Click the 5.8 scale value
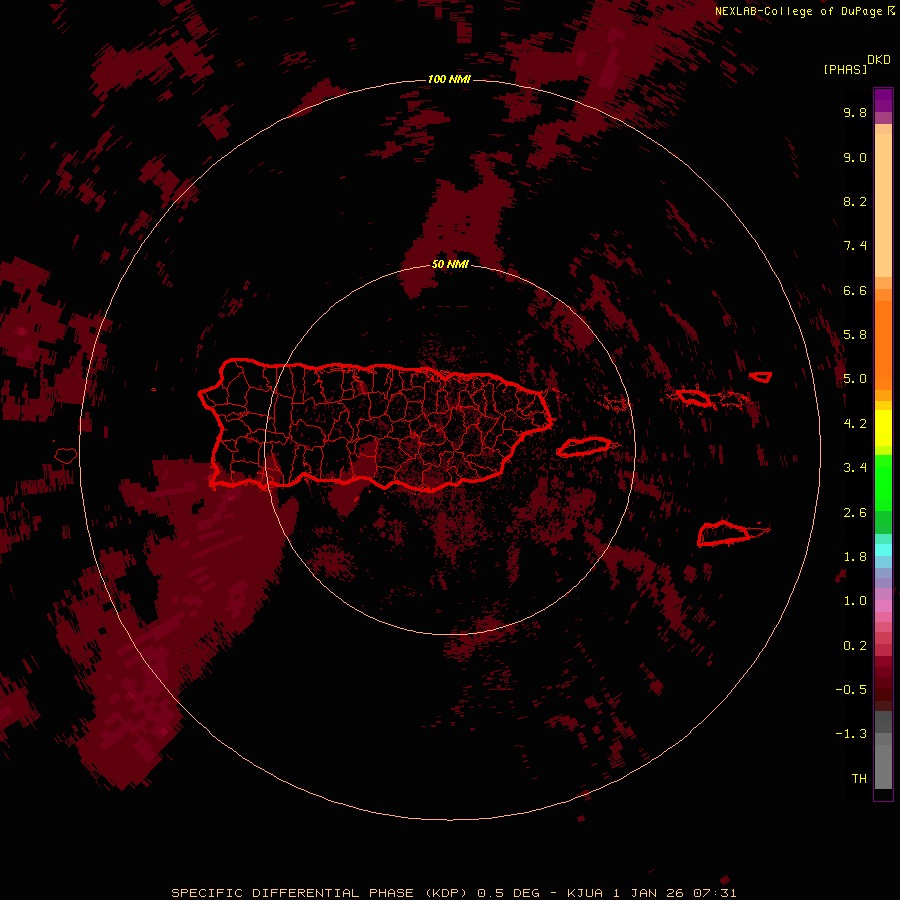The width and height of the screenshot is (900, 900). [x=855, y=335]
